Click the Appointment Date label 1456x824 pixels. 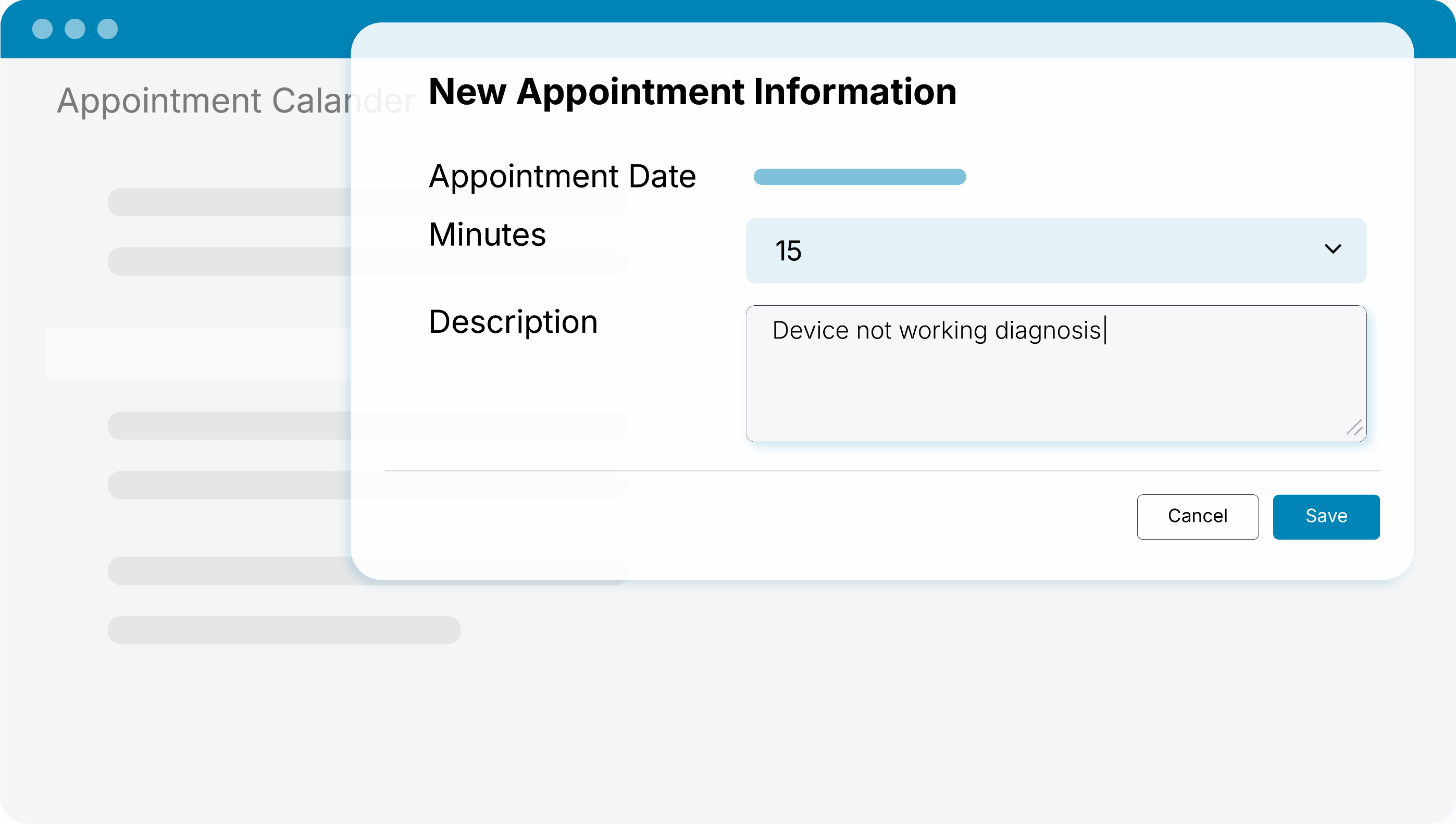pos(563,176)
